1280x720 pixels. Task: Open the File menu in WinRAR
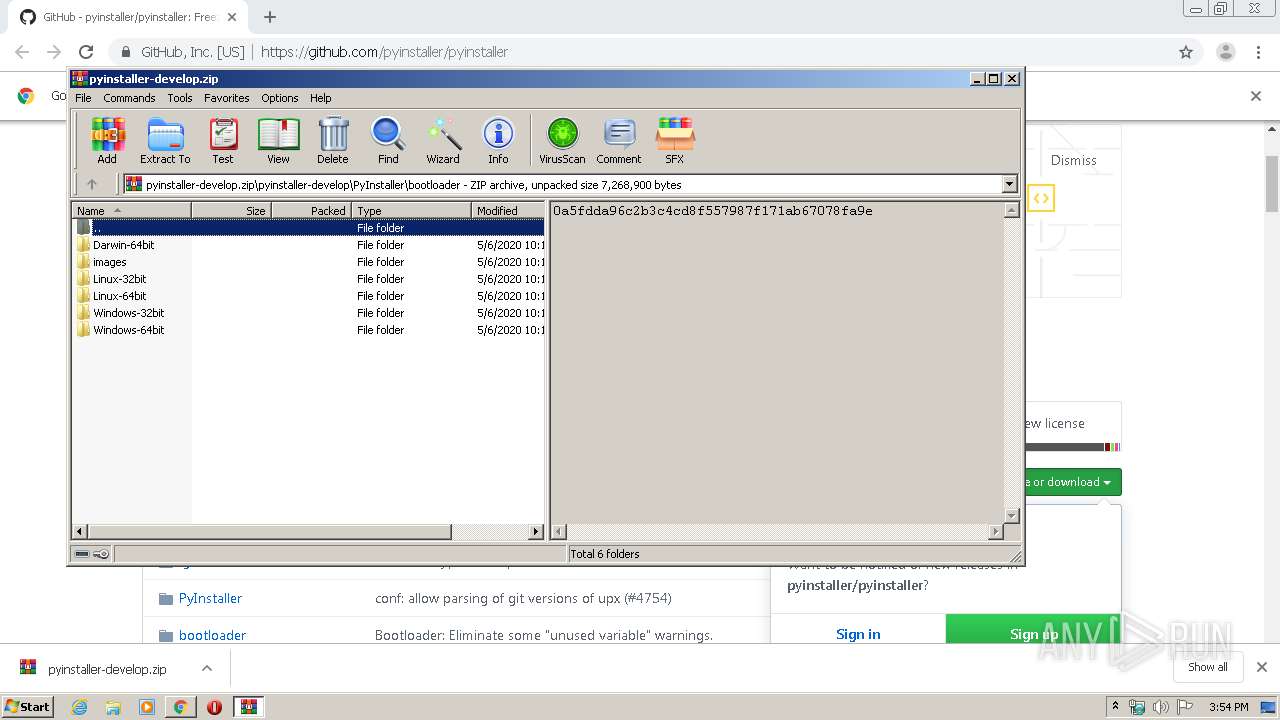coord(83,98)
